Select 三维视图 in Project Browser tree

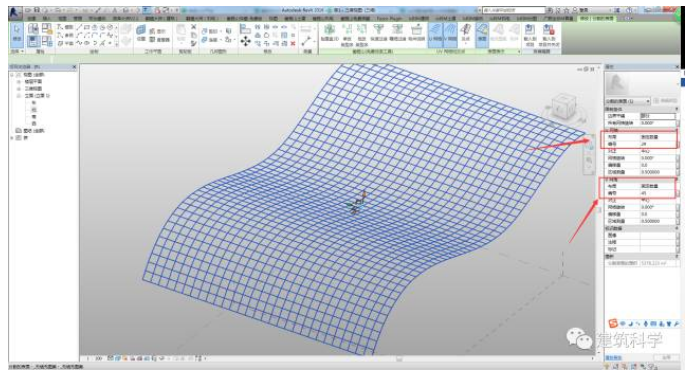pyautogui.click(x=33, y=89)
